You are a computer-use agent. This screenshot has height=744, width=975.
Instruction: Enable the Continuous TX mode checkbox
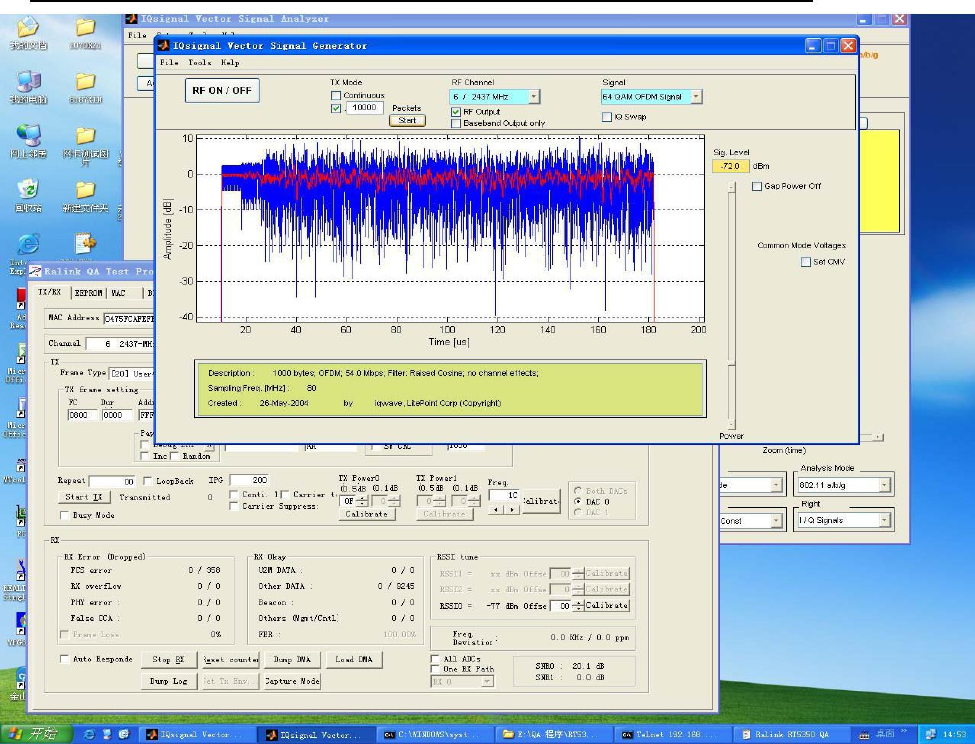[x=337, y=95]
